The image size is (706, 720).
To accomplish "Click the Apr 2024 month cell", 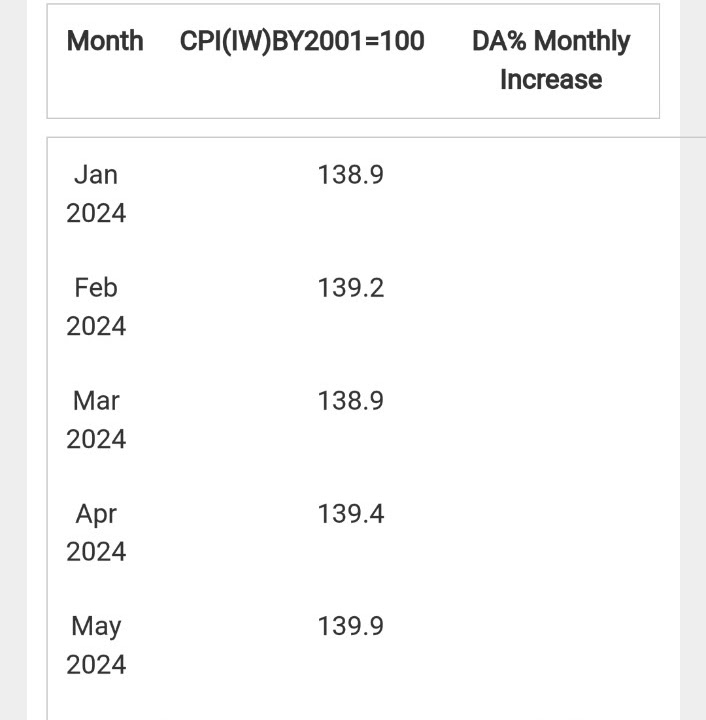I will tap(96, 533).
